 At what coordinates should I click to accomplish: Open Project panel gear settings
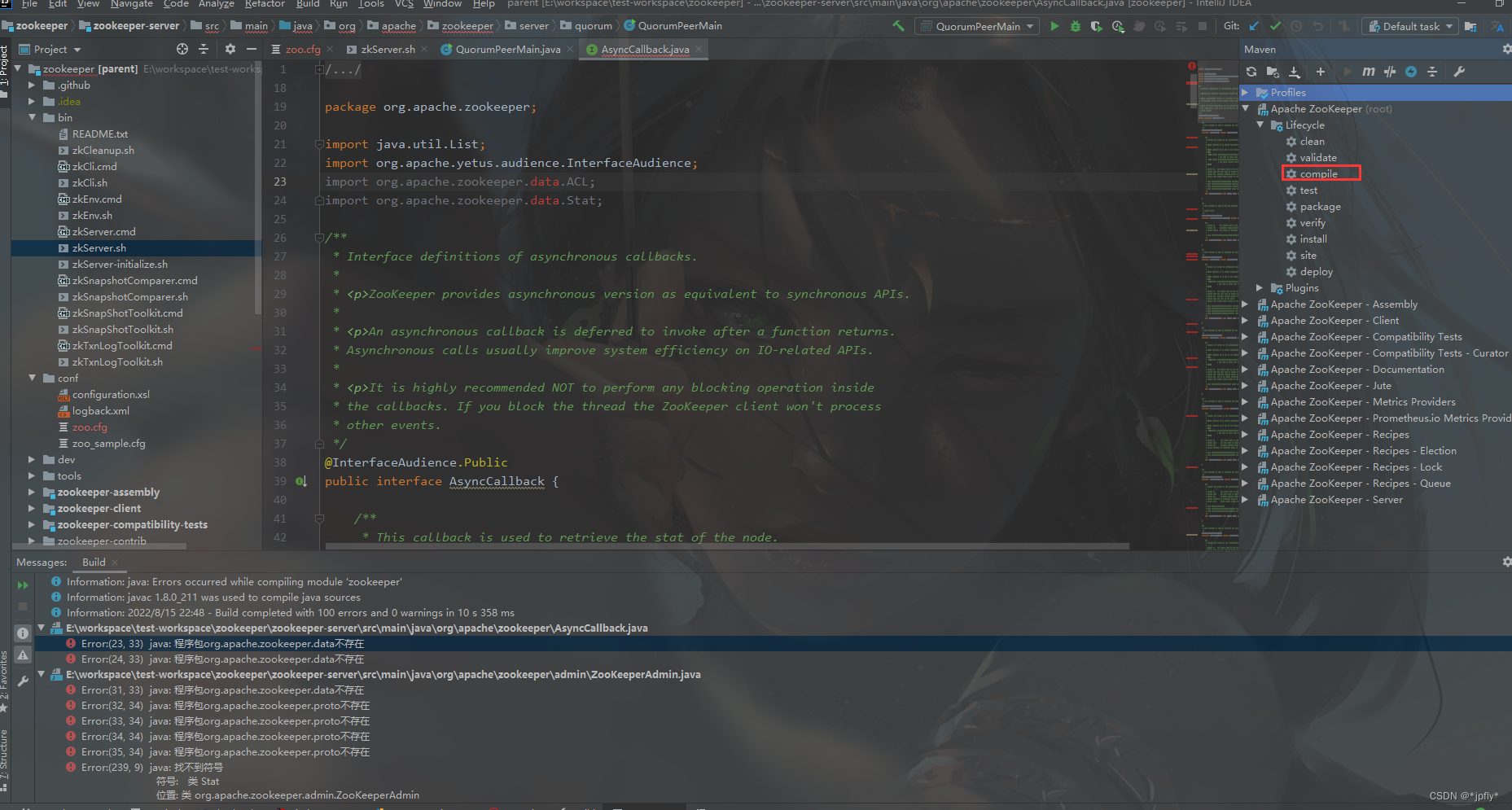(230, 49)
